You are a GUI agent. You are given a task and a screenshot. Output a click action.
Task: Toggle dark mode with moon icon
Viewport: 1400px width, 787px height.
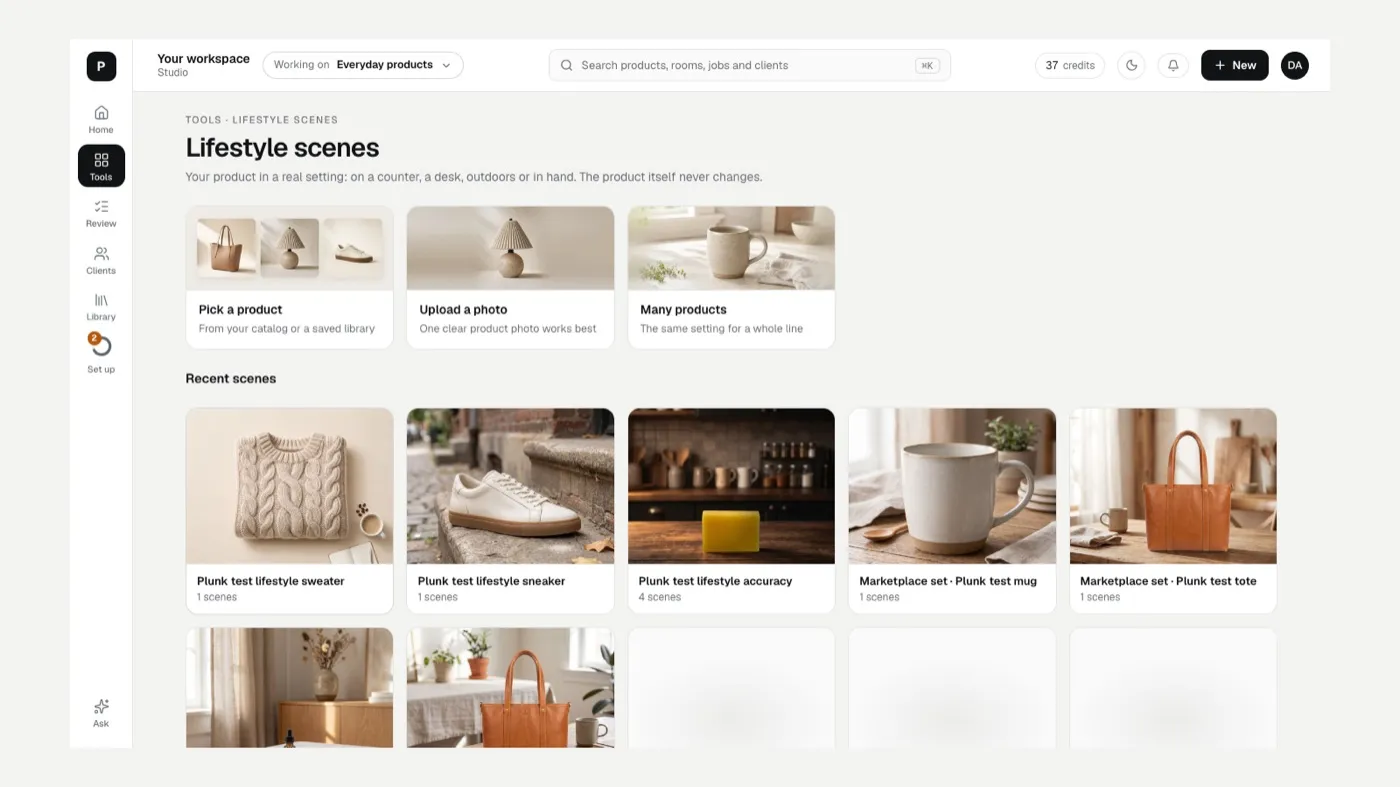pyautogui.click(x=1131, y=65)
